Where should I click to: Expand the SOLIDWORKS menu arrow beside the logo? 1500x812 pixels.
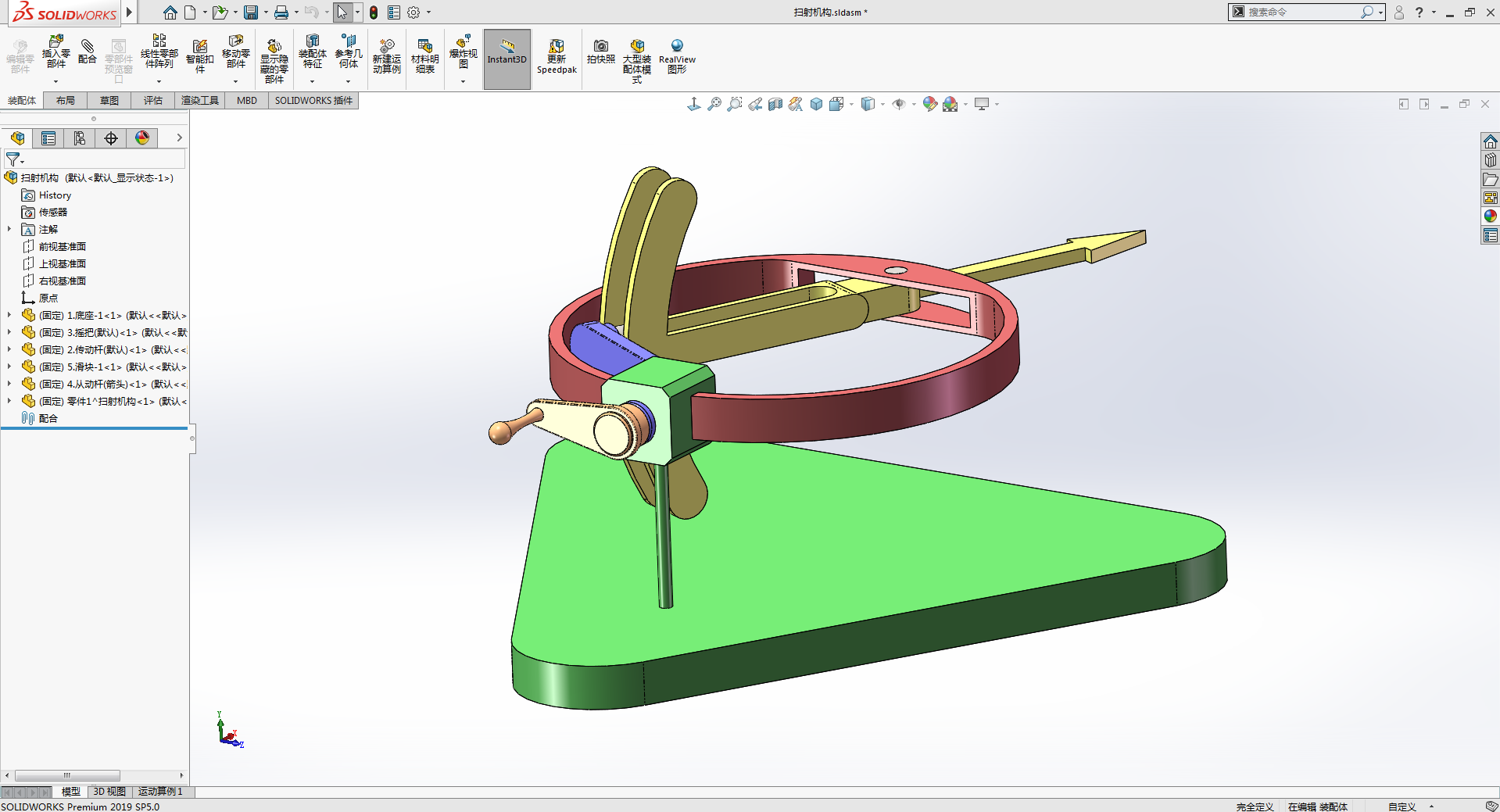129,13
